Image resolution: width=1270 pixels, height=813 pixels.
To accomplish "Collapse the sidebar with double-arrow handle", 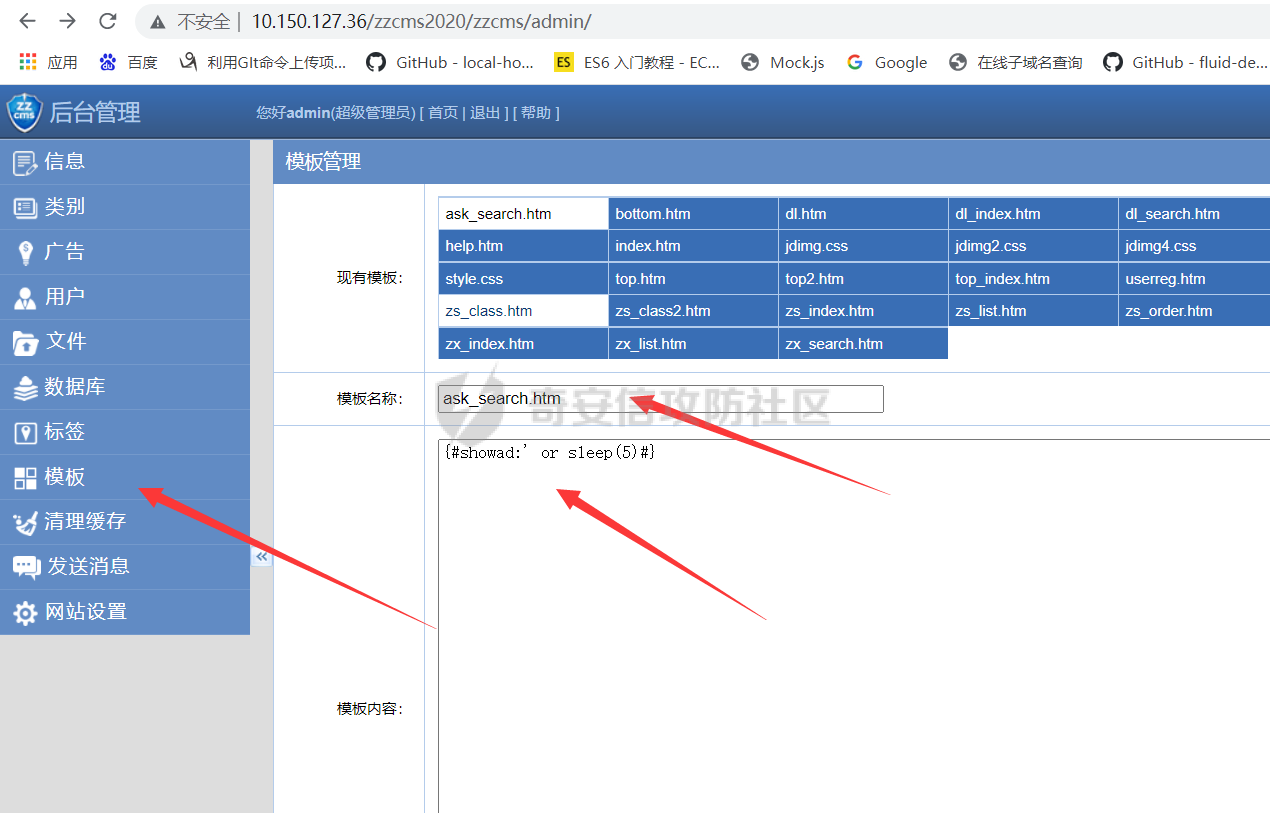I will coord(262,556).
